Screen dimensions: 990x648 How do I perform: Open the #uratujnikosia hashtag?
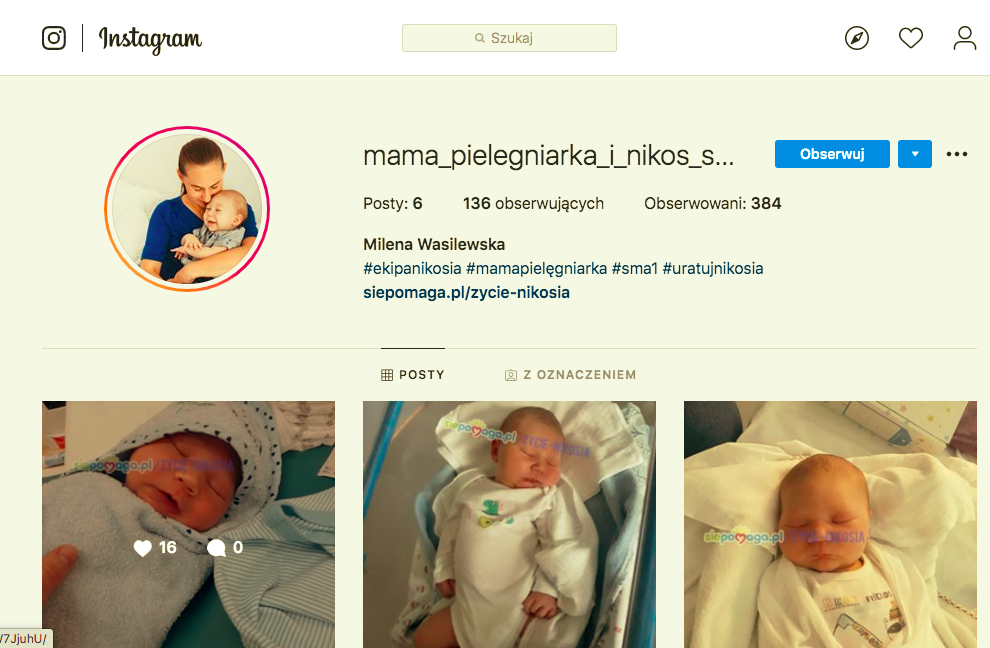coord(713,268)
